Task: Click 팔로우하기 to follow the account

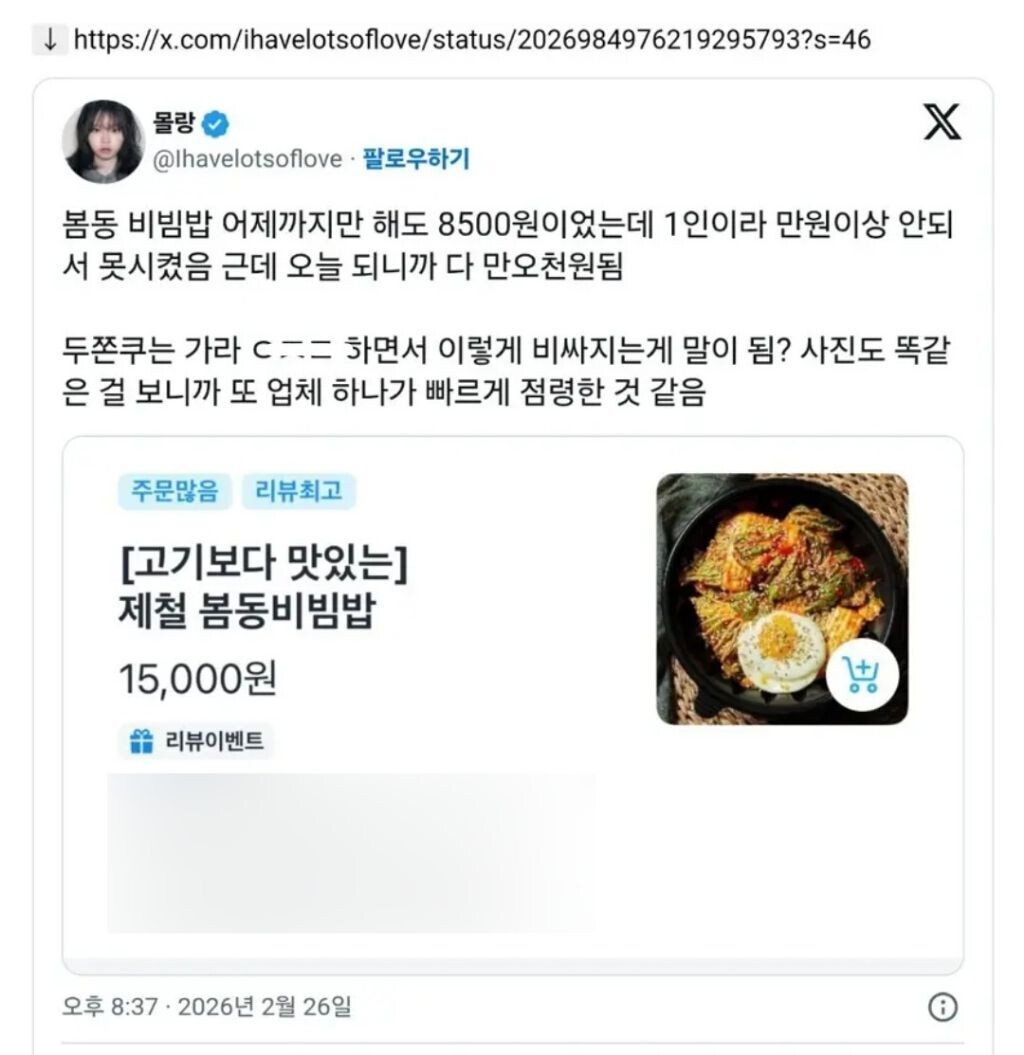Action: [416, 159]
